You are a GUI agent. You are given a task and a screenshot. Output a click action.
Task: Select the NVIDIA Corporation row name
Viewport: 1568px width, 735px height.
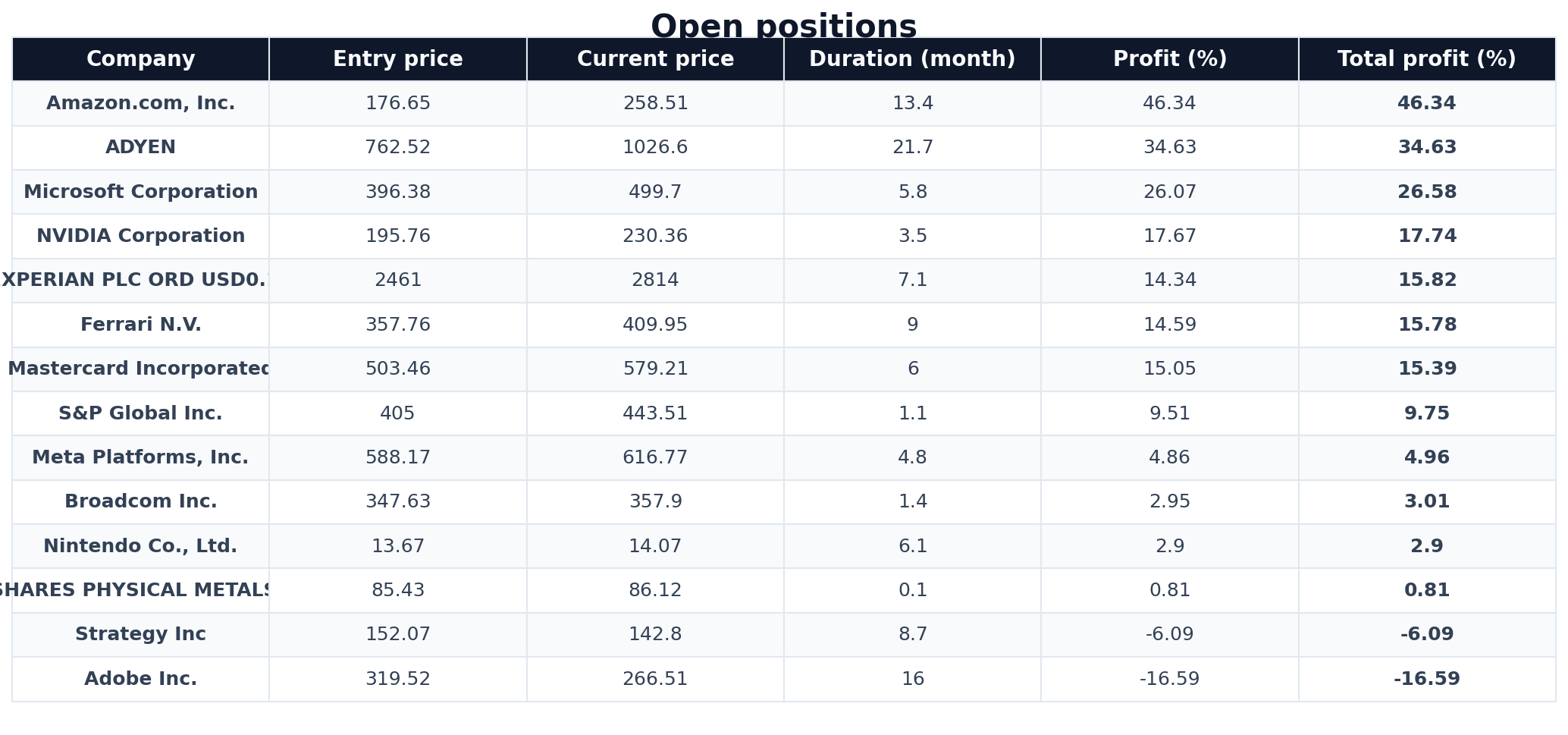[x=140, y=236]
